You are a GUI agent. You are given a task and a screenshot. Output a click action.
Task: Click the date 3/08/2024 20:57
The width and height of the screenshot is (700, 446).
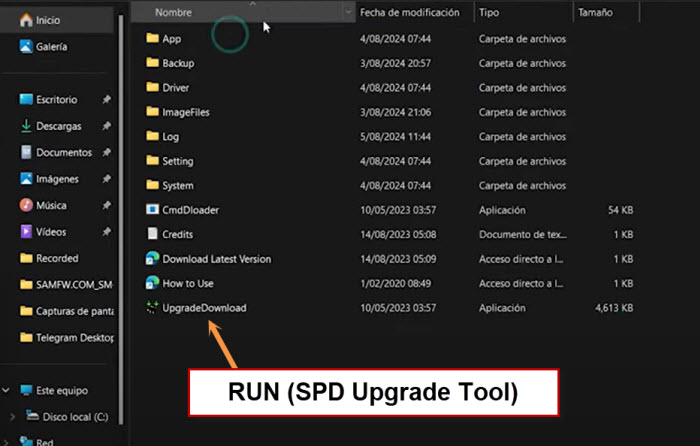(x=396, y=63)
